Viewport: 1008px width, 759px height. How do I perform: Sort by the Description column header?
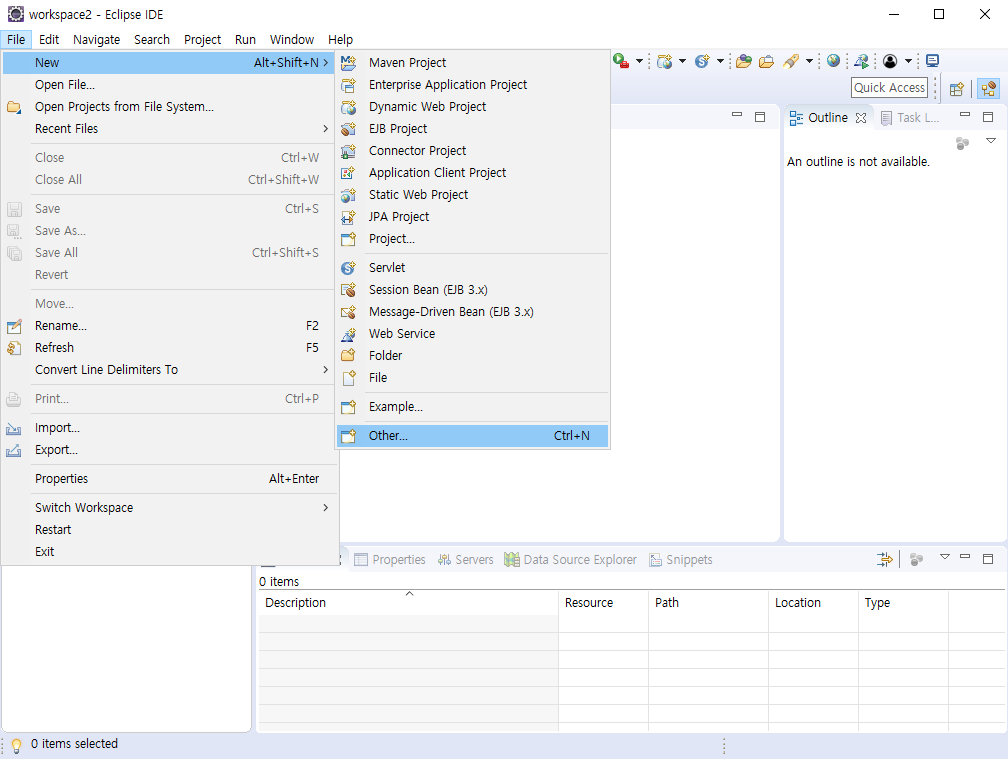[x=408, y=603]
